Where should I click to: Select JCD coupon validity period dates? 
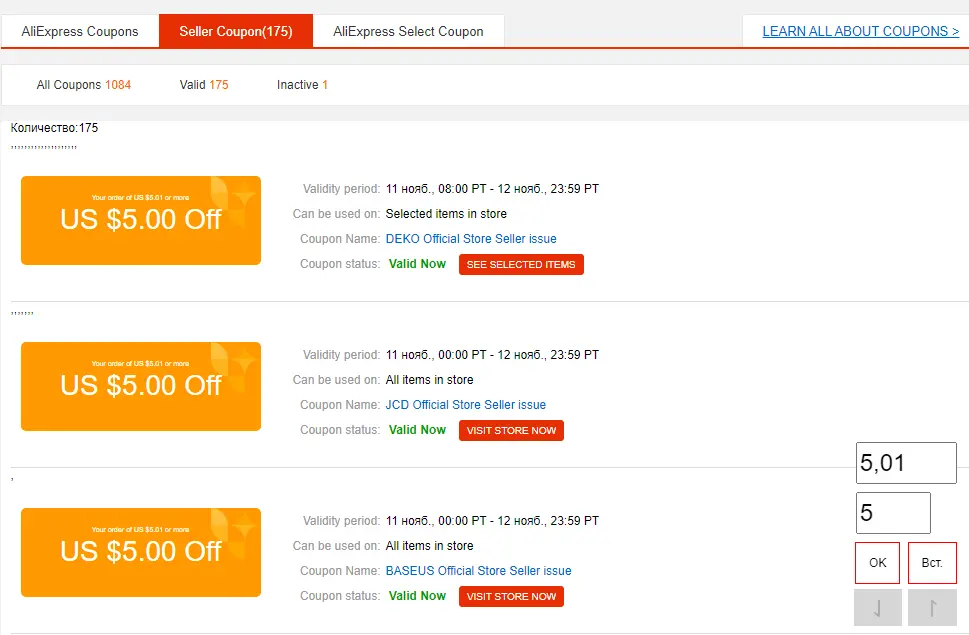click(x=492, y=355)
